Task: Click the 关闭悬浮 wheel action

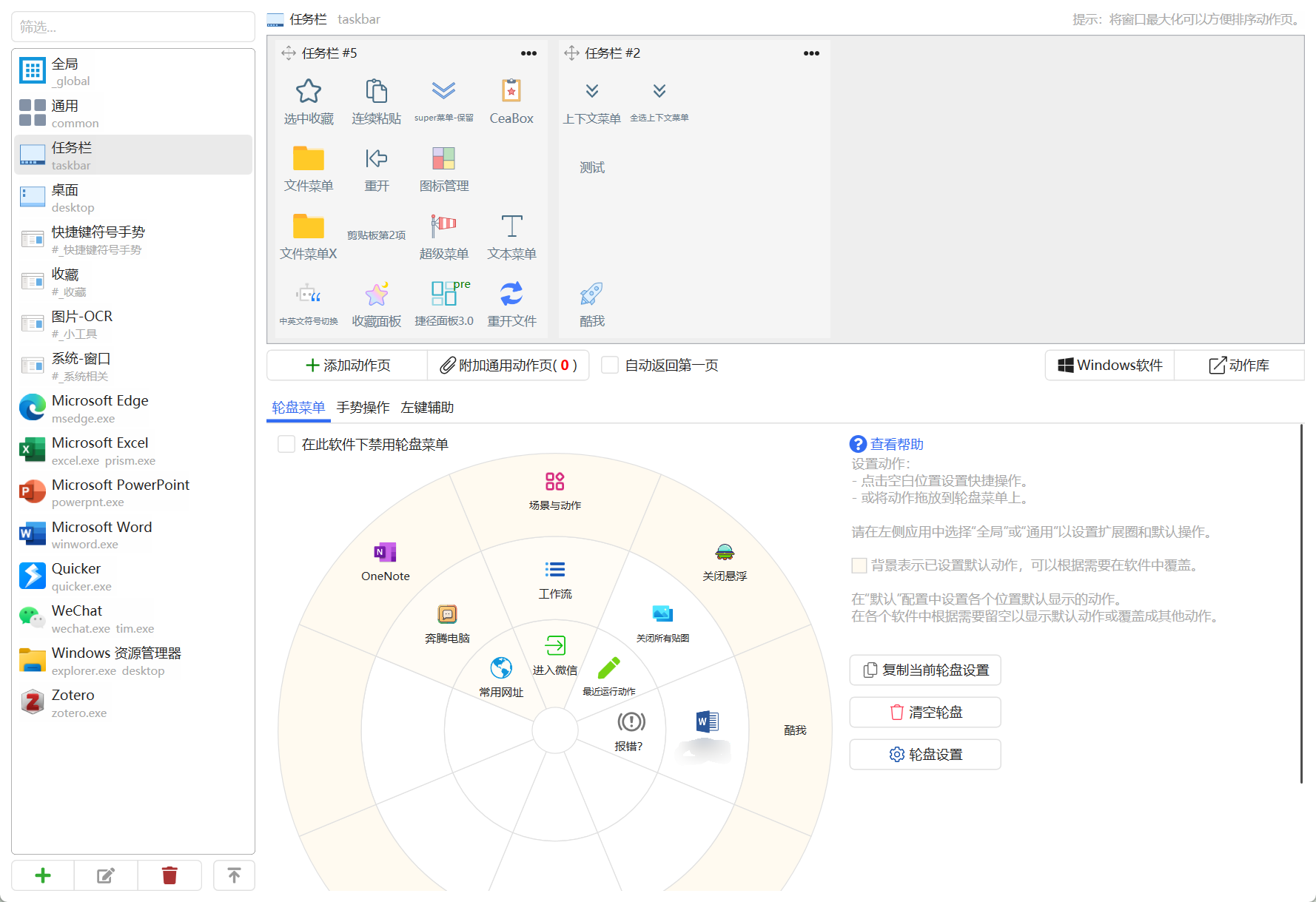Action: 725,562
